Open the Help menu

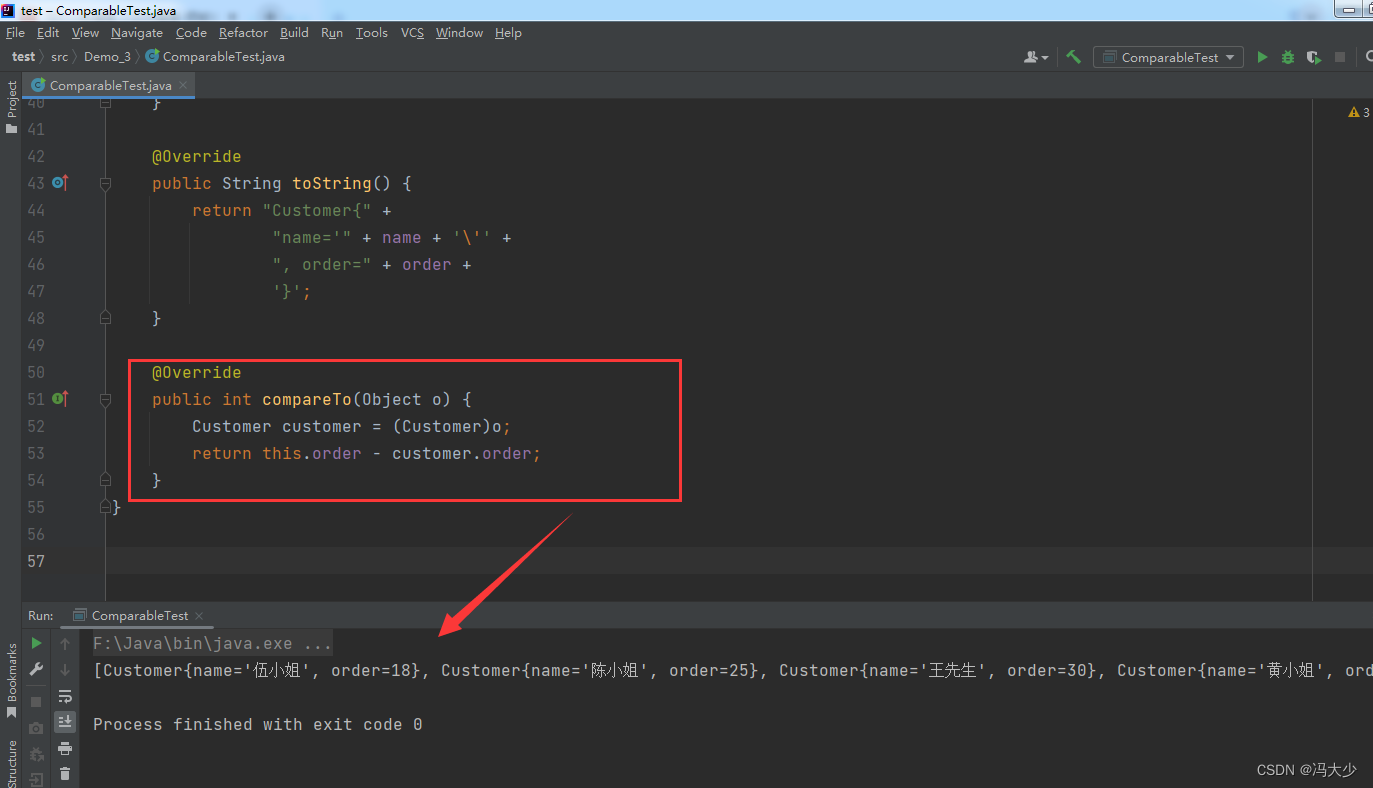[x=508, y=32]
